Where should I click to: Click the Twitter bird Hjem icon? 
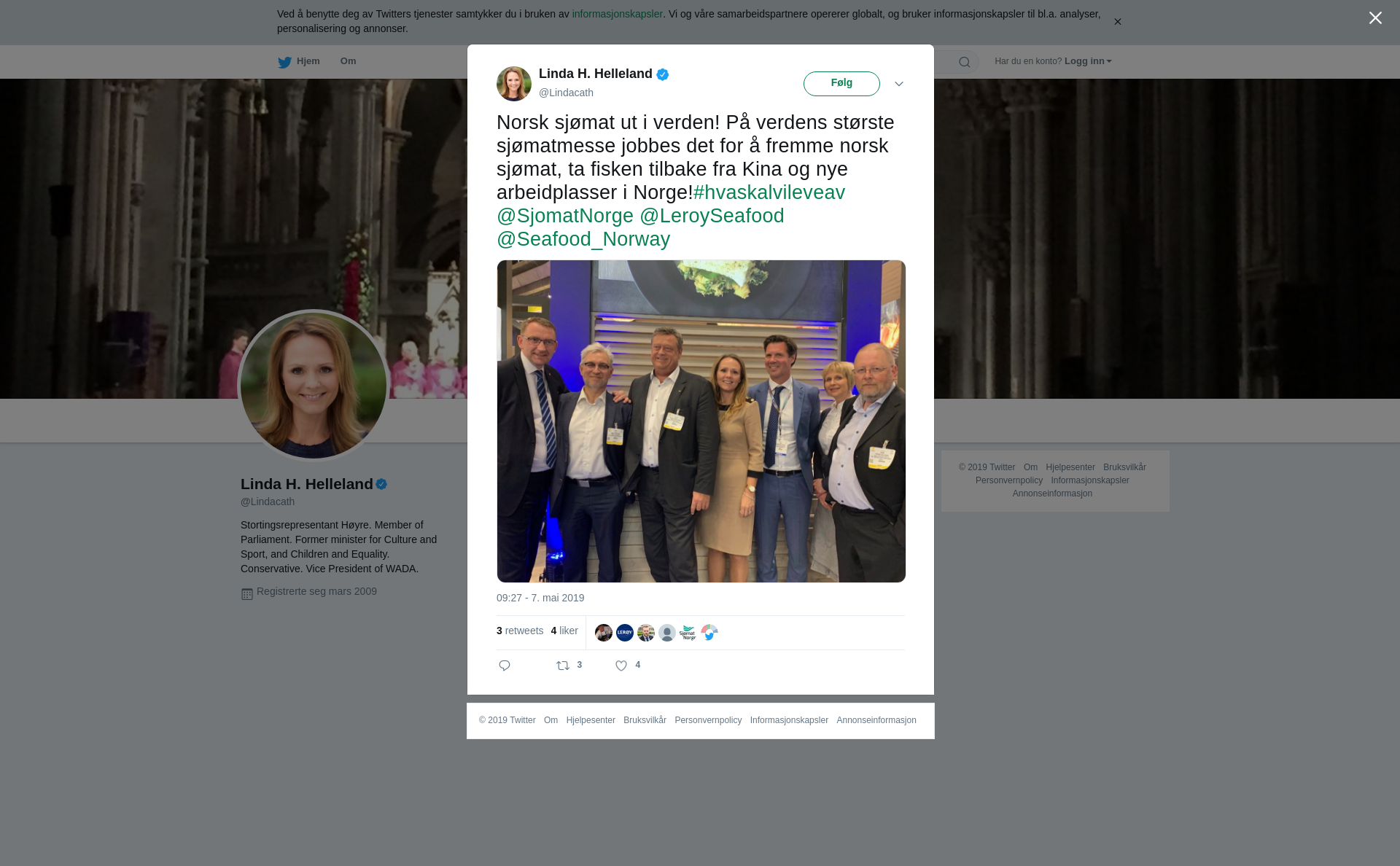click(x=284, y=62)
